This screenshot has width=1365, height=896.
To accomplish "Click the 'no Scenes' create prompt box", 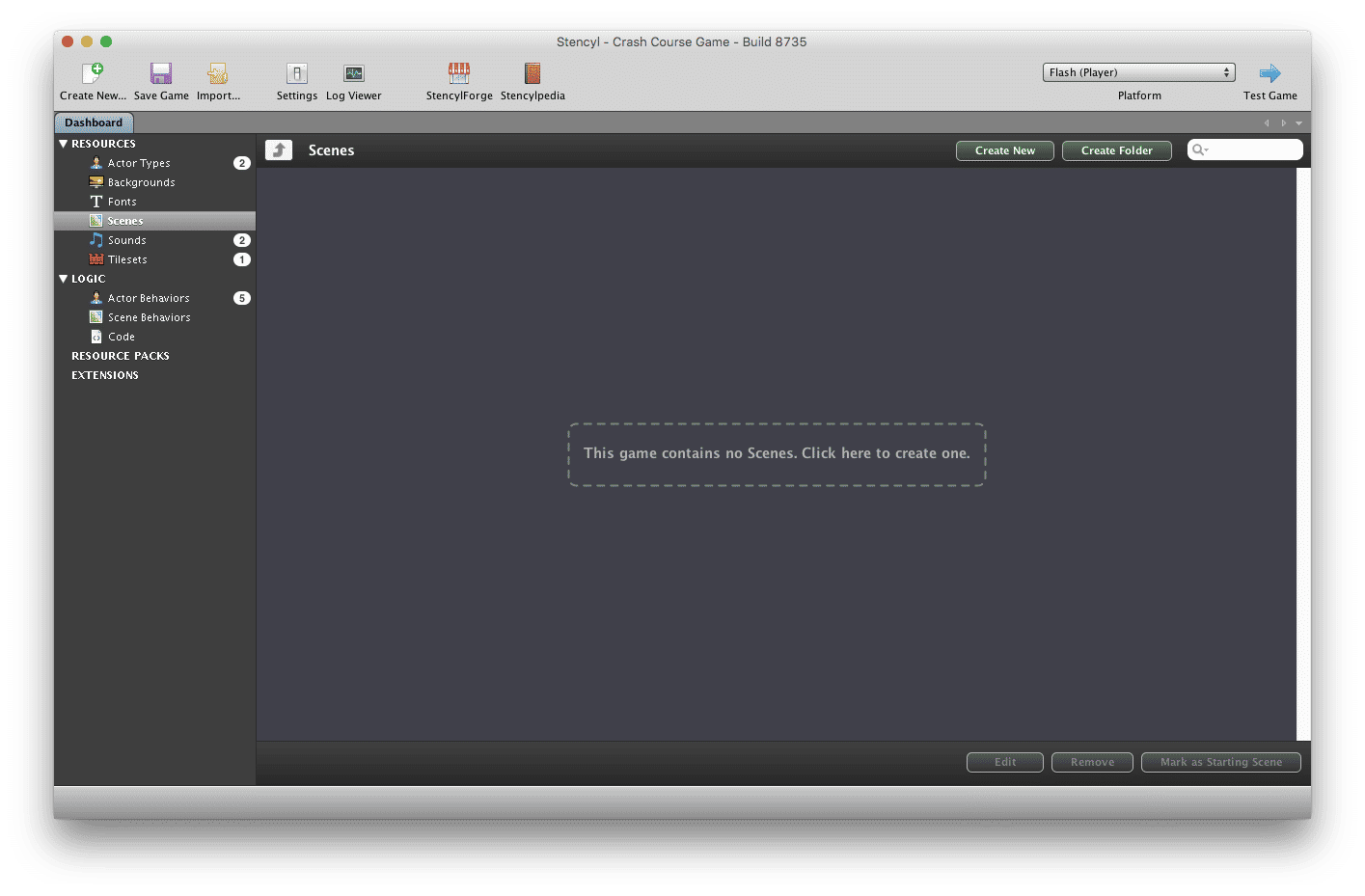I will click(777, 453).
